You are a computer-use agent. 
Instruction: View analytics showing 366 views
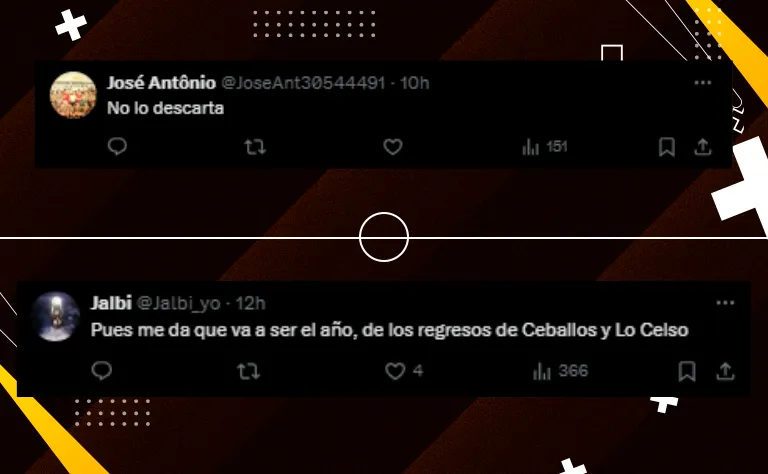[560, 371]
